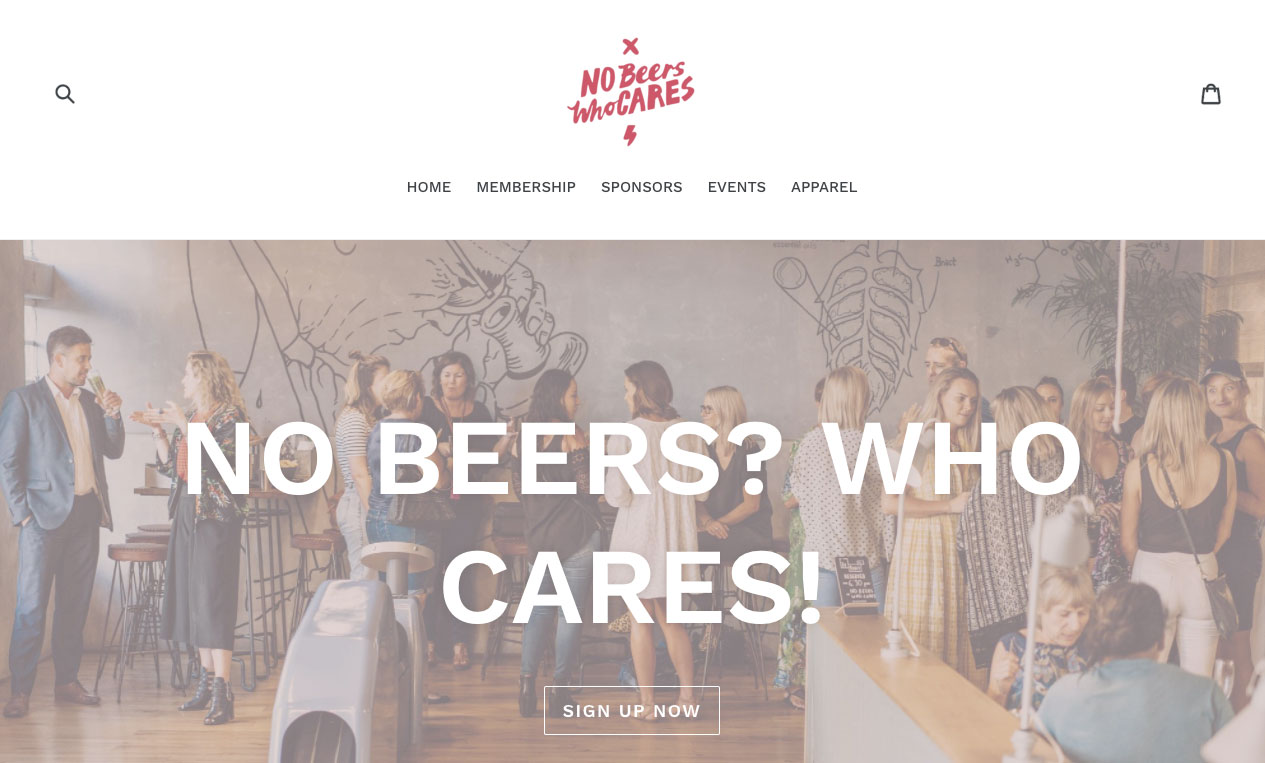Select SPONSORS in the navigation

click(642, 187)
